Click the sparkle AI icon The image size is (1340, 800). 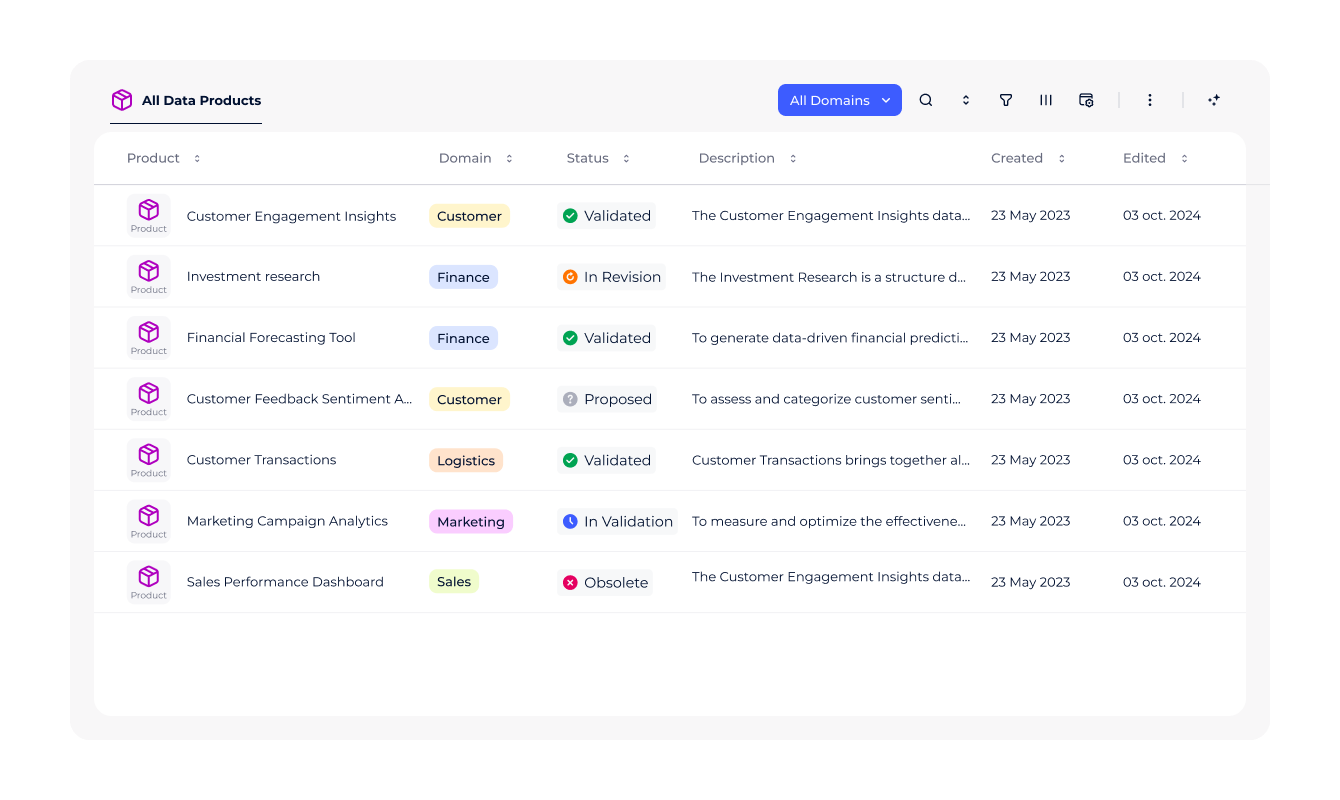point(1214,100)
